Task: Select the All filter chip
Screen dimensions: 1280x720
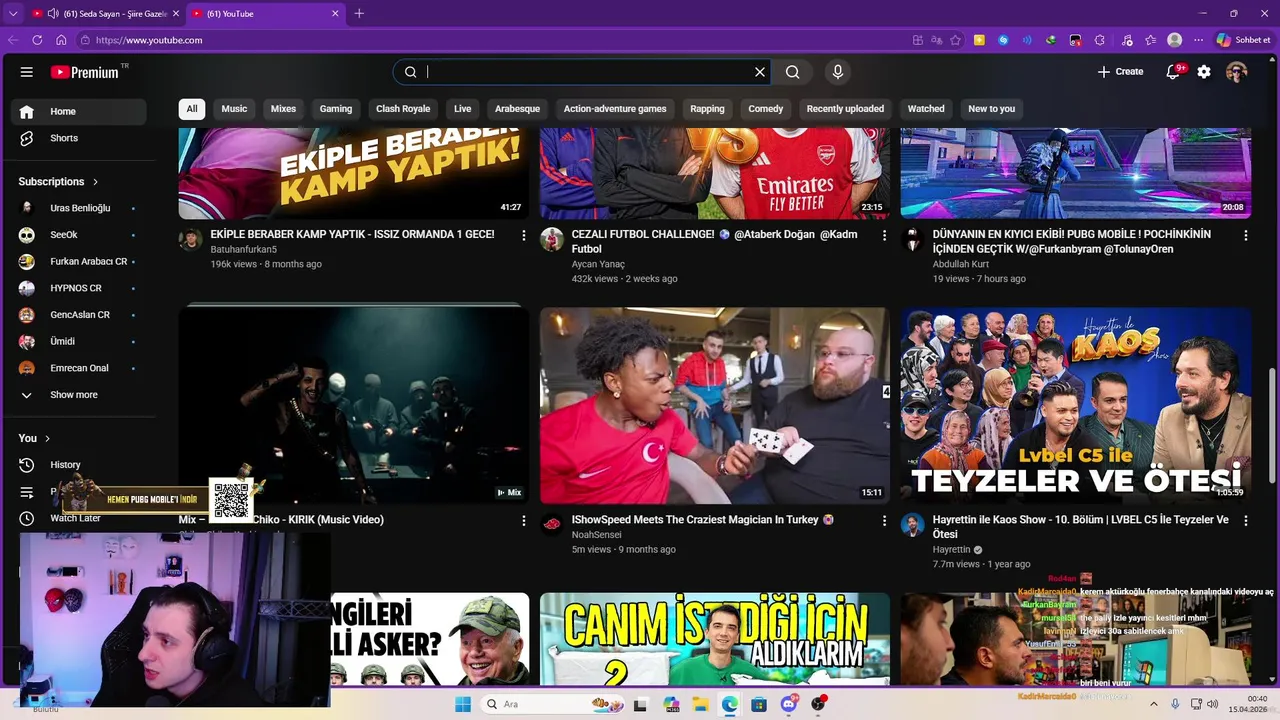Action: click(x=192, y=109)
